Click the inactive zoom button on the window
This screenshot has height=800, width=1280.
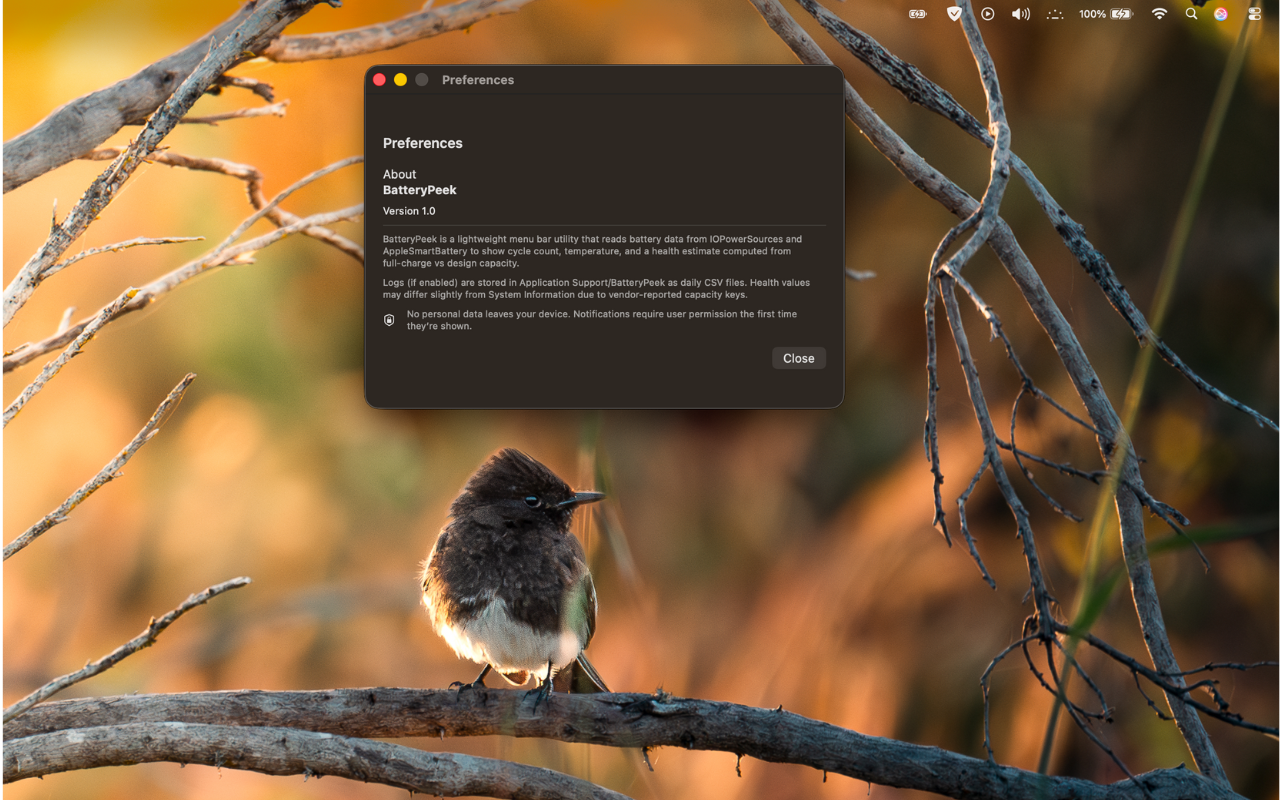point(421,79)
